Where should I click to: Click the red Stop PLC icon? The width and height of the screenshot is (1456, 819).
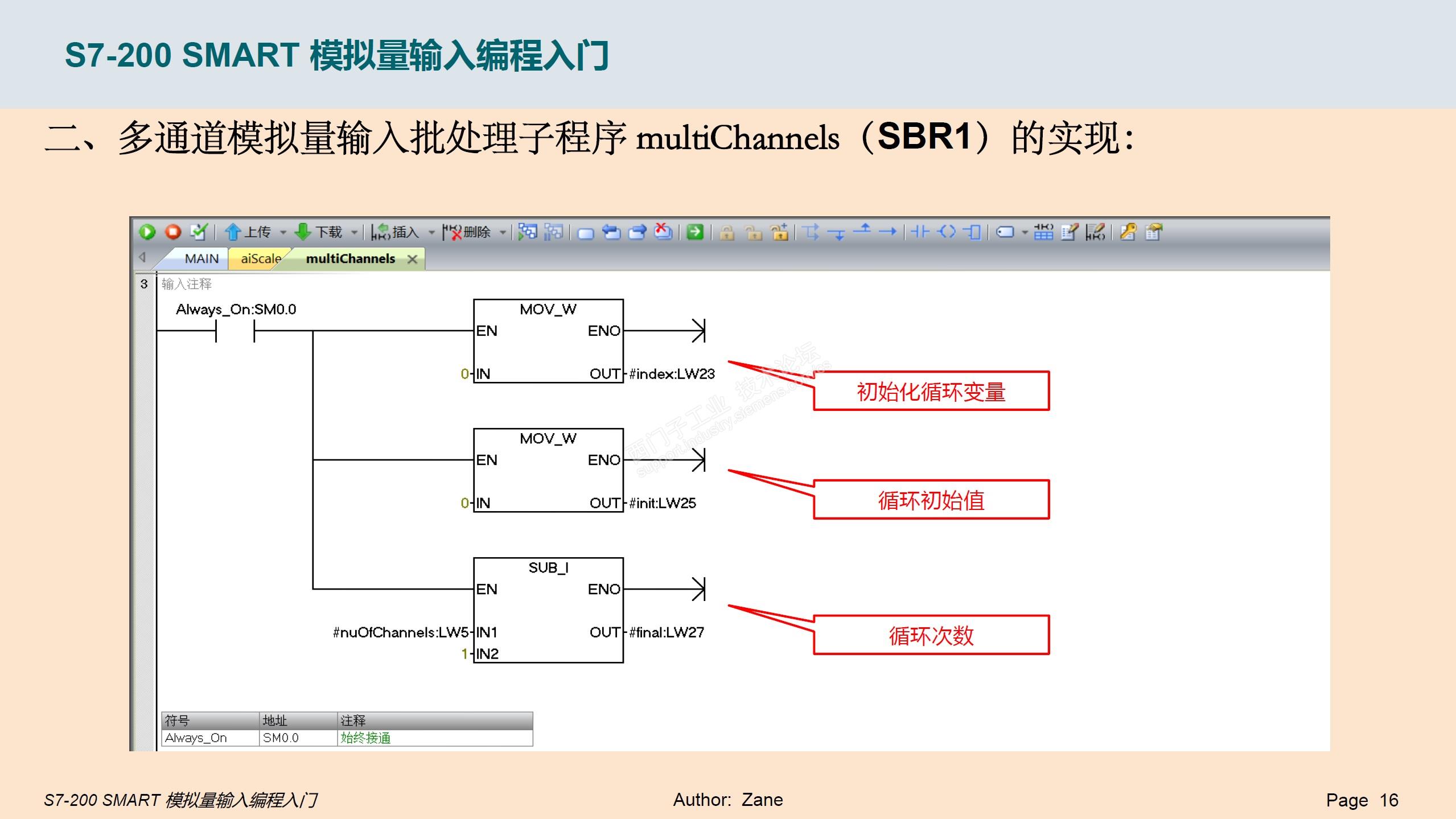click(173, 232)
